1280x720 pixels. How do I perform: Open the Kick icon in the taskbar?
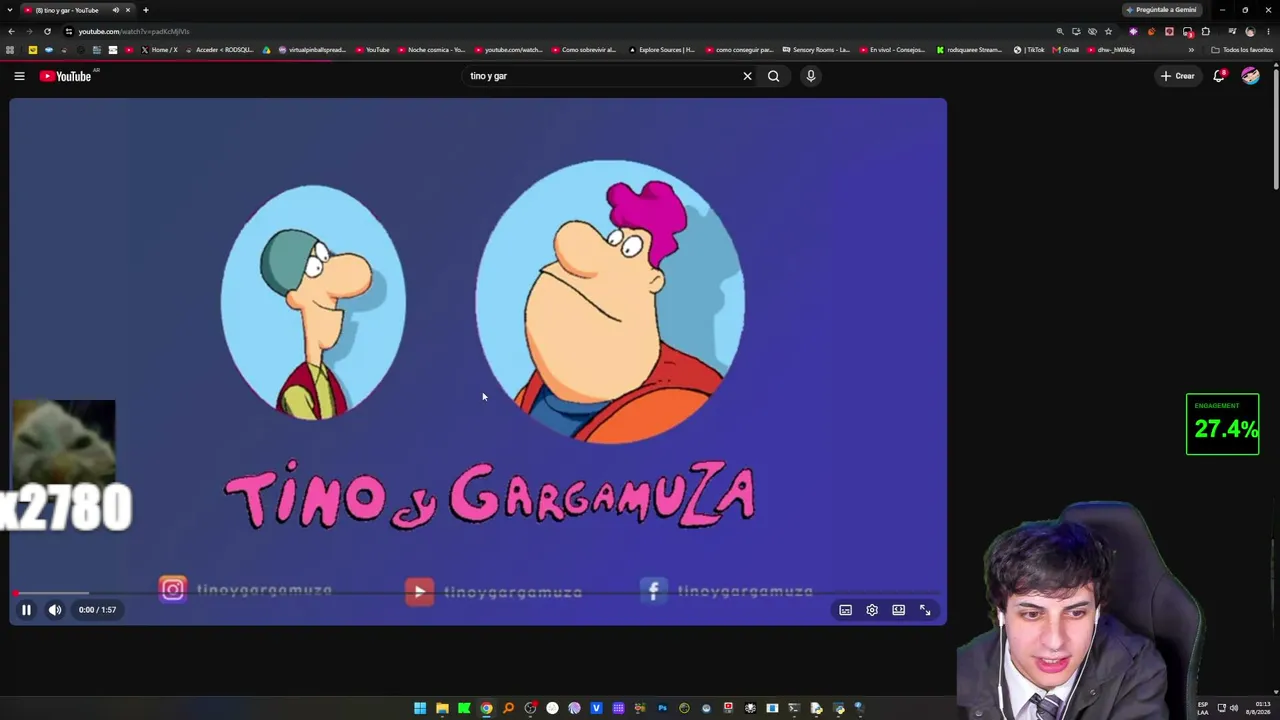(464, 708)
